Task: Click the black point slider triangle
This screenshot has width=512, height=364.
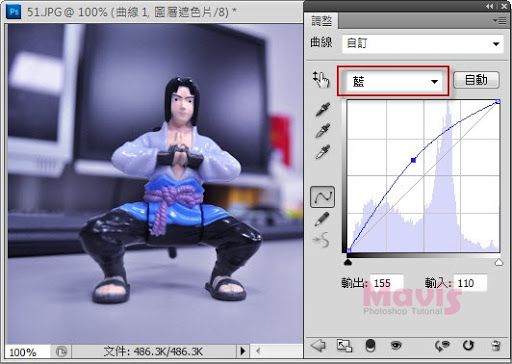Action: tap(348, 262)
